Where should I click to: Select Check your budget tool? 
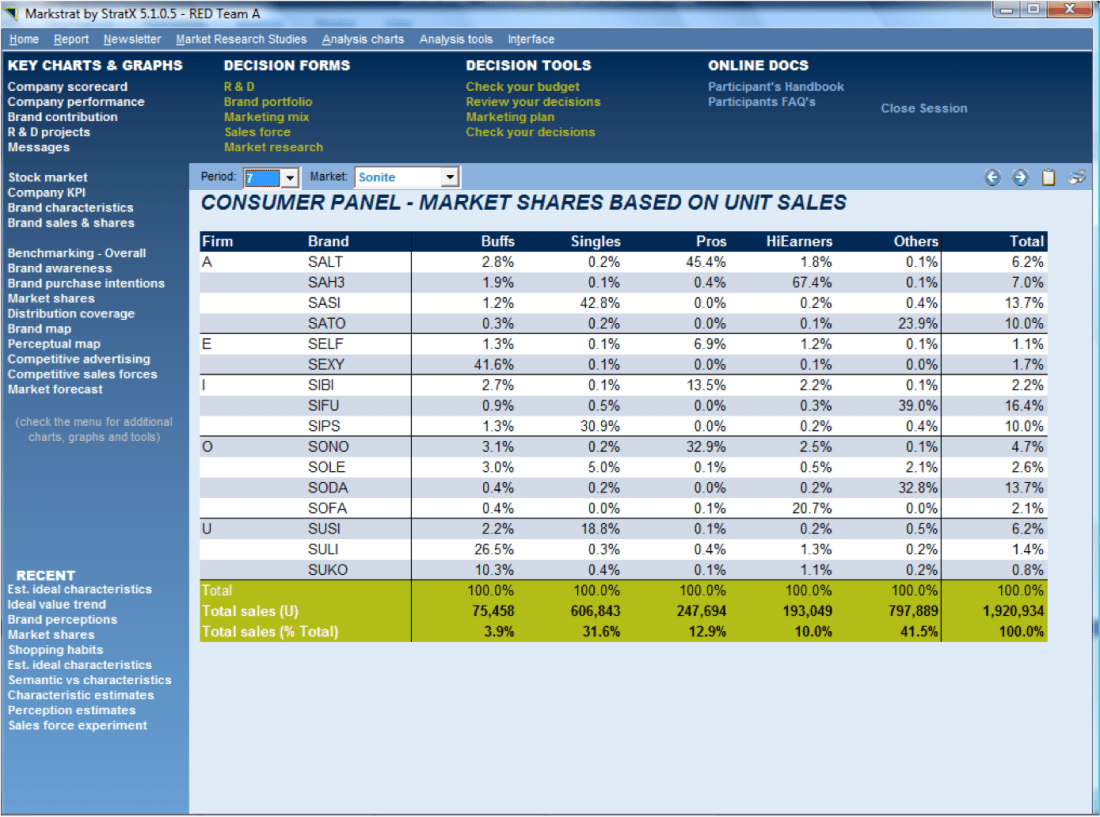pos(522,87)
